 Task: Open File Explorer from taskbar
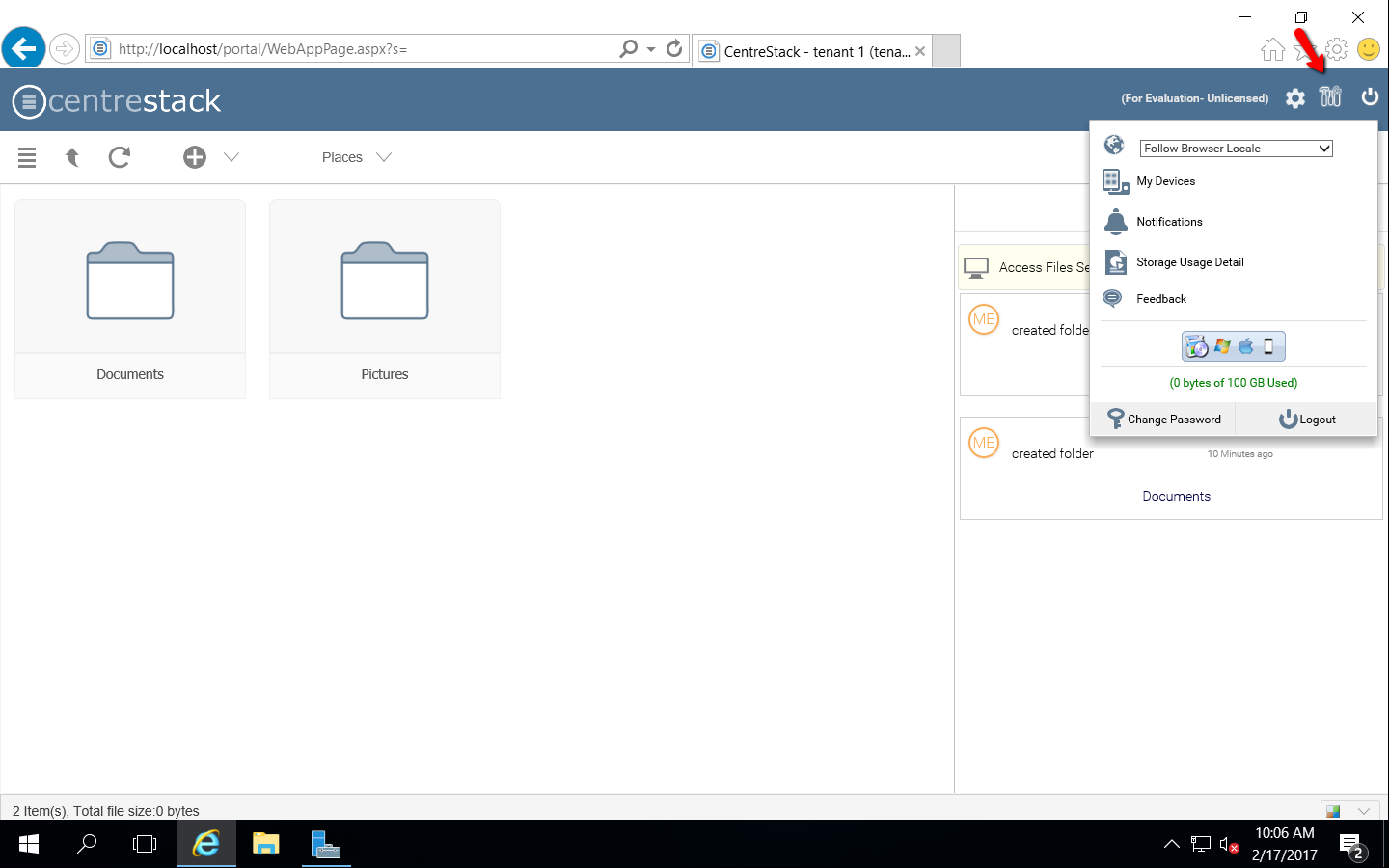[x=265, y=844]
